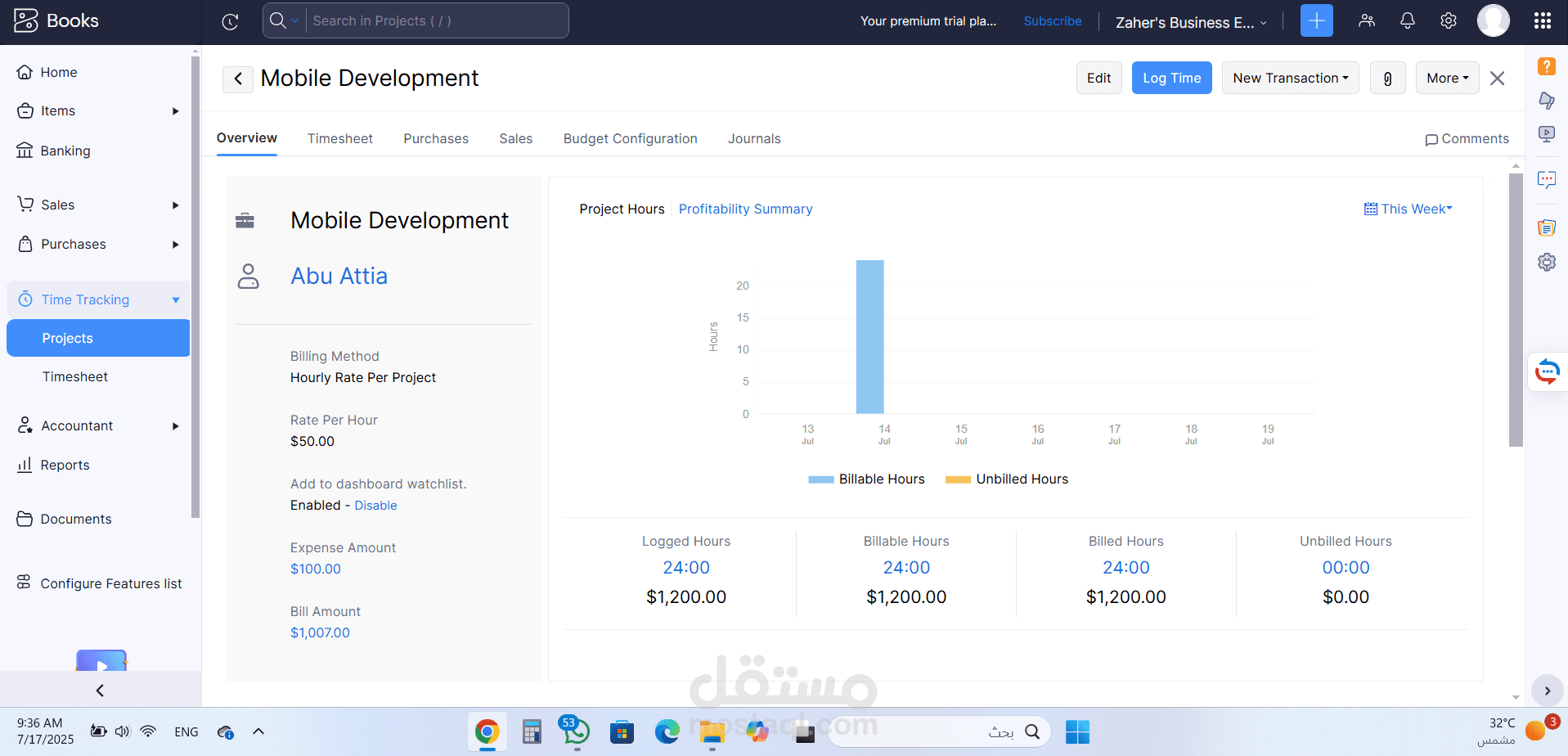The image size is (1568, 756).
Task: Click the Search in Projects field
Action: tap(436, 21)
